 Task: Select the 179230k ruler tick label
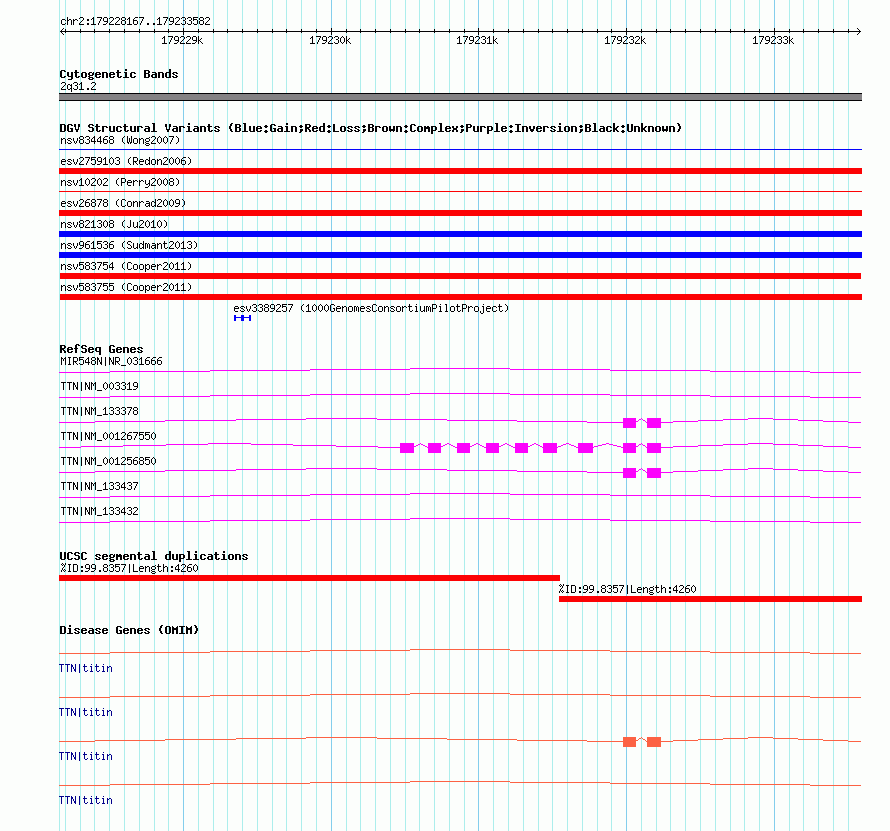click(330, 40)
